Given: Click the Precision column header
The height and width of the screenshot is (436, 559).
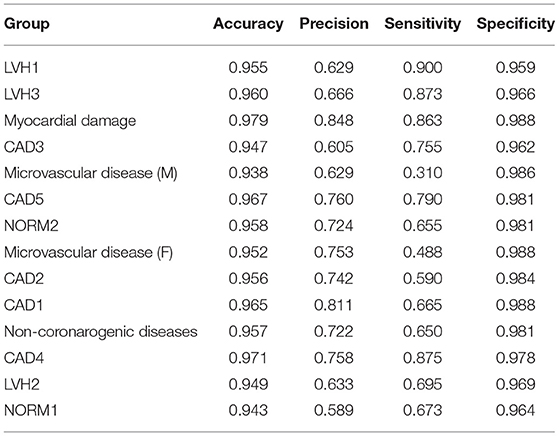Looking at the screenshot, I should pos(334,24).
